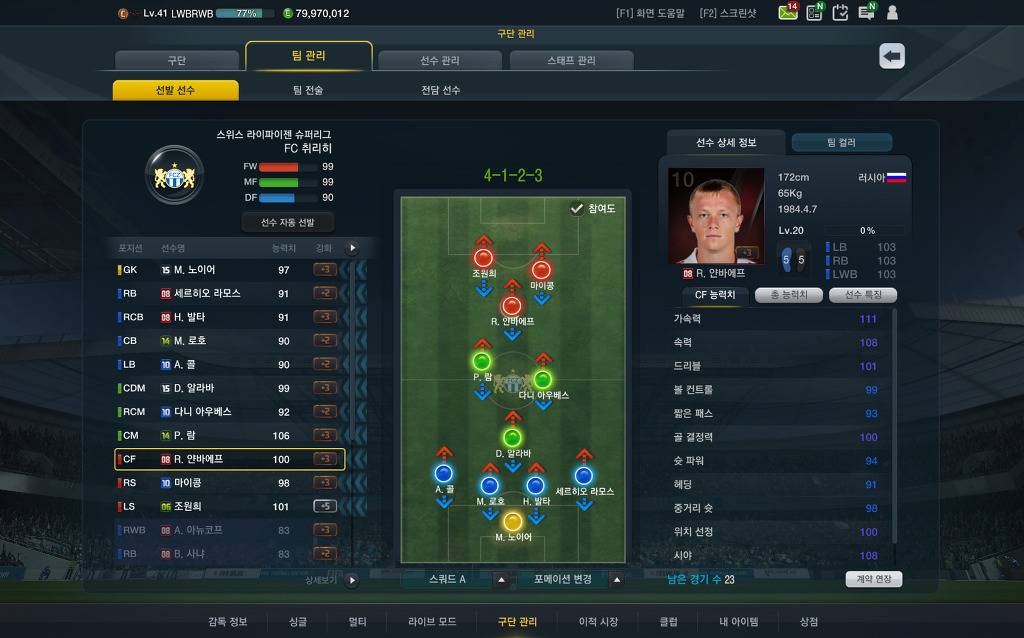Click the 선수 자동 선발 button

pyautogui.click(x=287, y=223)
